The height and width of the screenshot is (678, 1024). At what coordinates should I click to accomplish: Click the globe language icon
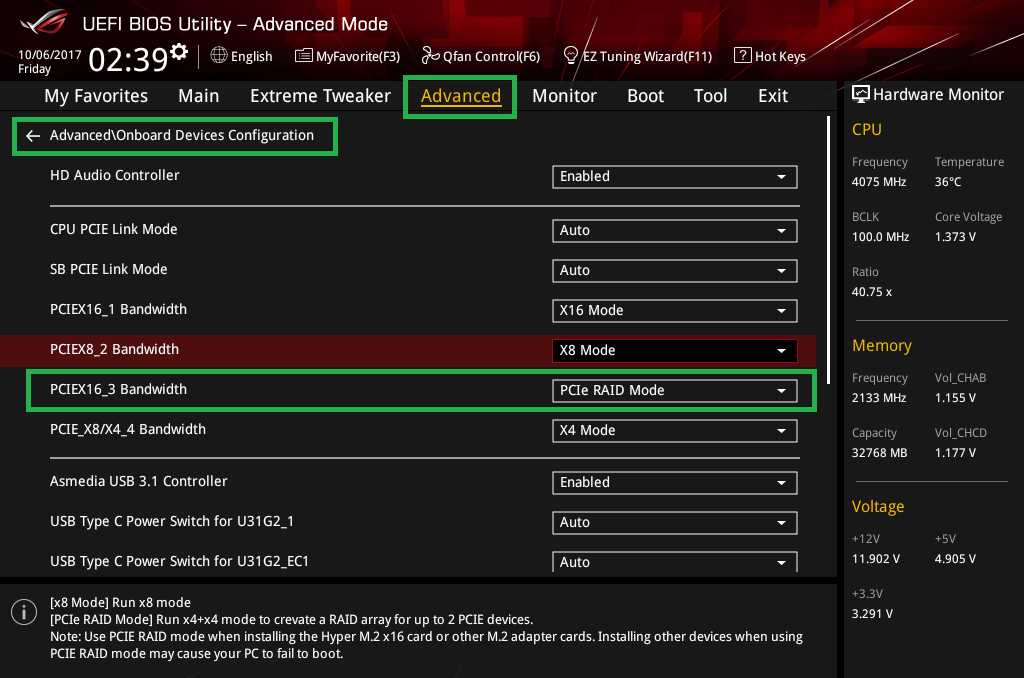pos(219,56)
